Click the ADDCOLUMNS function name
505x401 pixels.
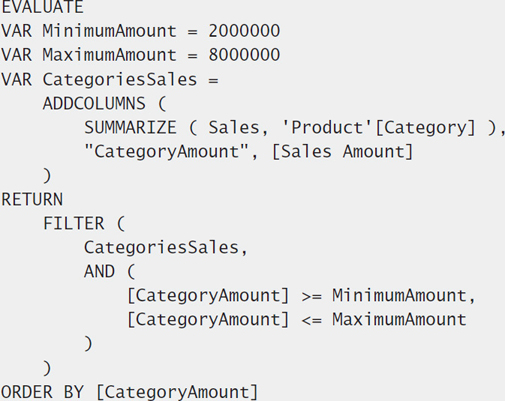click(94, 103)
